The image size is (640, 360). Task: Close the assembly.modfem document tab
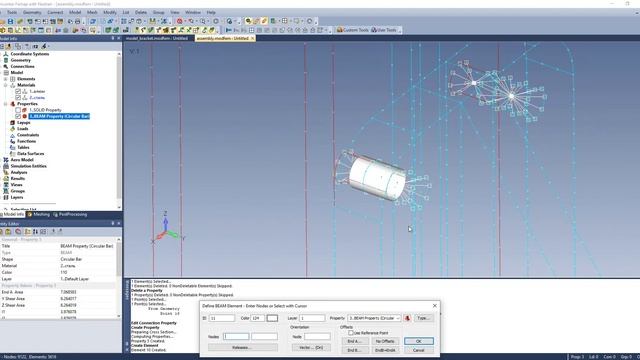[x=252, y=38]
